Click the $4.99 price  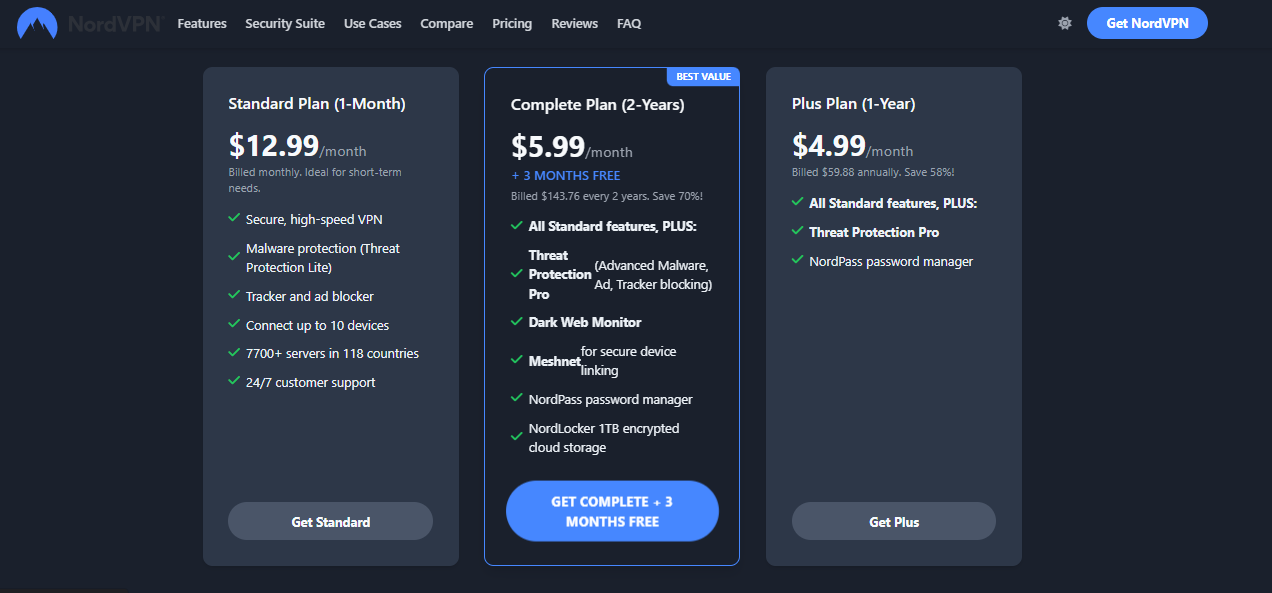[x=829, y=146]
